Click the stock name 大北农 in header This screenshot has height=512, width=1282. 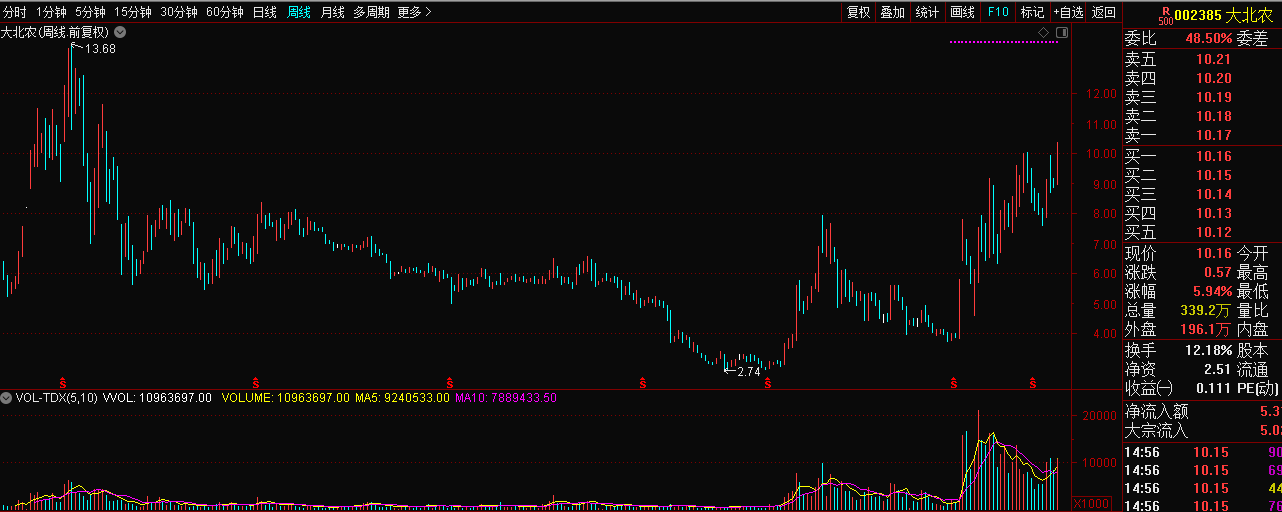pos(1250,15)
